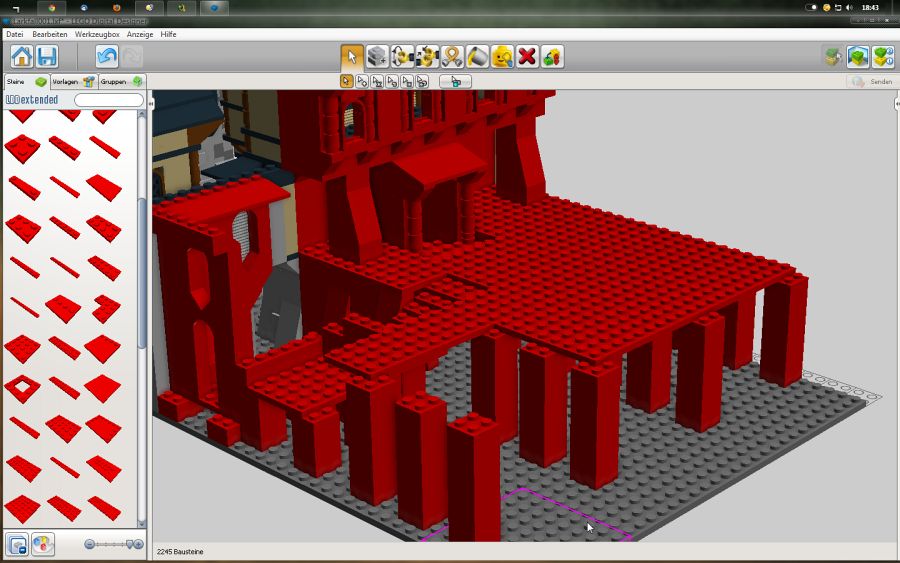Save the model with the floppy disk icon

click(47, 57)
